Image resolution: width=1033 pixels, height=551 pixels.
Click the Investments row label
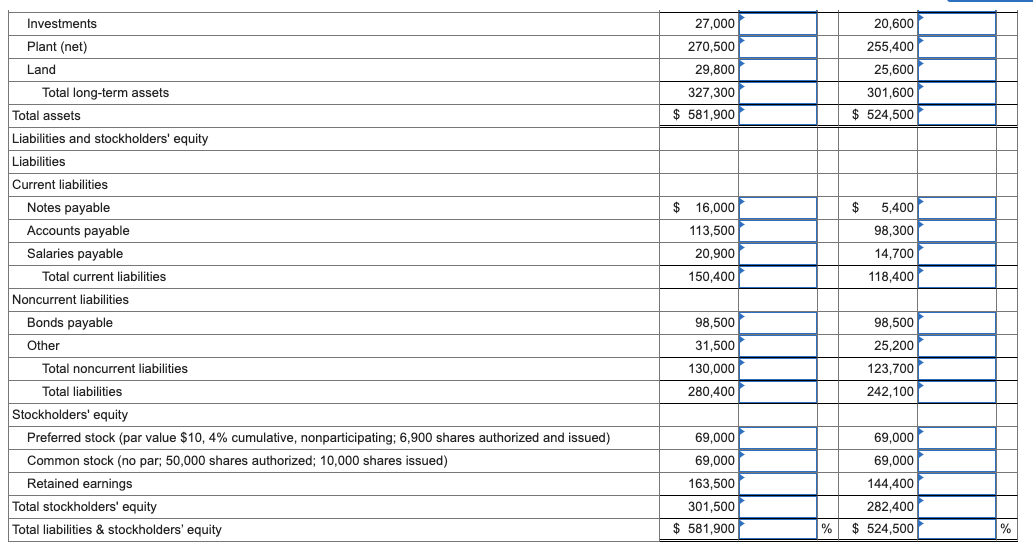(61, 24)
